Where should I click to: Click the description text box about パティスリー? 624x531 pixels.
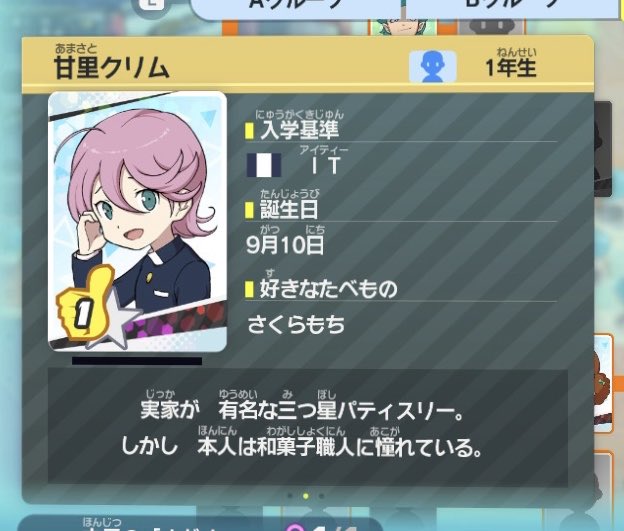308,426
